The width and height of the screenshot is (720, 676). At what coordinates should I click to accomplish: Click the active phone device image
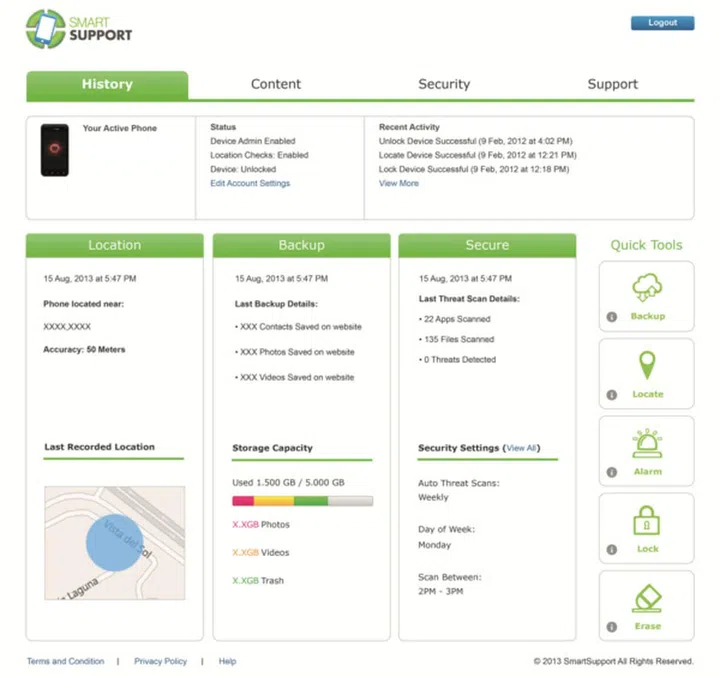(55, 150)
